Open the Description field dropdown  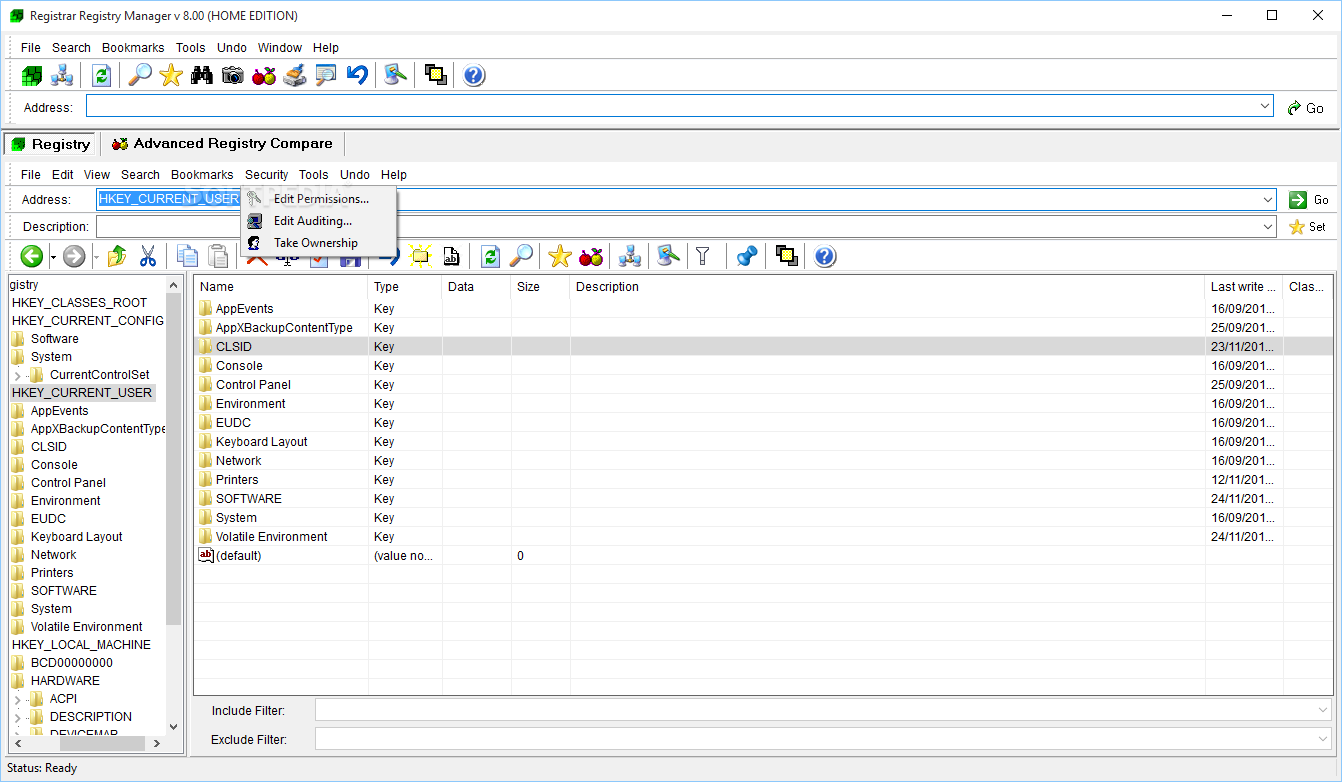point(1268,226)
